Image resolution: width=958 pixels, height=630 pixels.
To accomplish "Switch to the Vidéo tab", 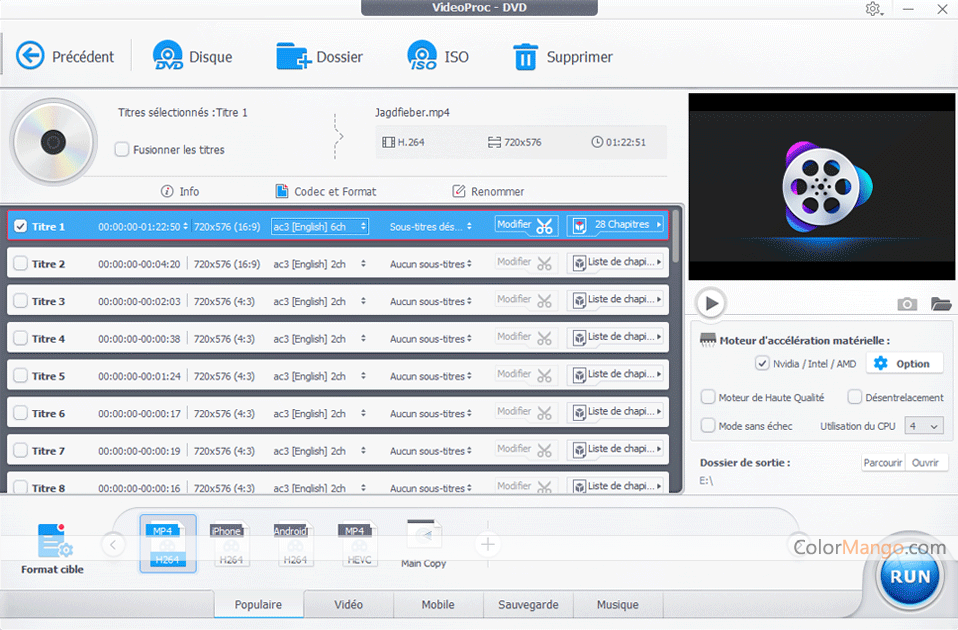I will click(348, 604).
